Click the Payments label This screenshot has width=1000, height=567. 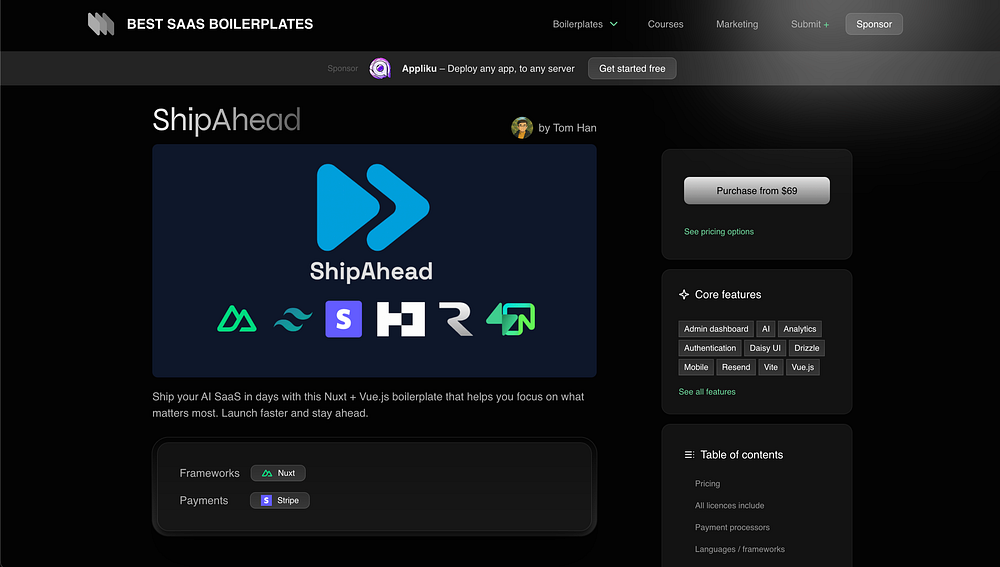tap(203, 501)
